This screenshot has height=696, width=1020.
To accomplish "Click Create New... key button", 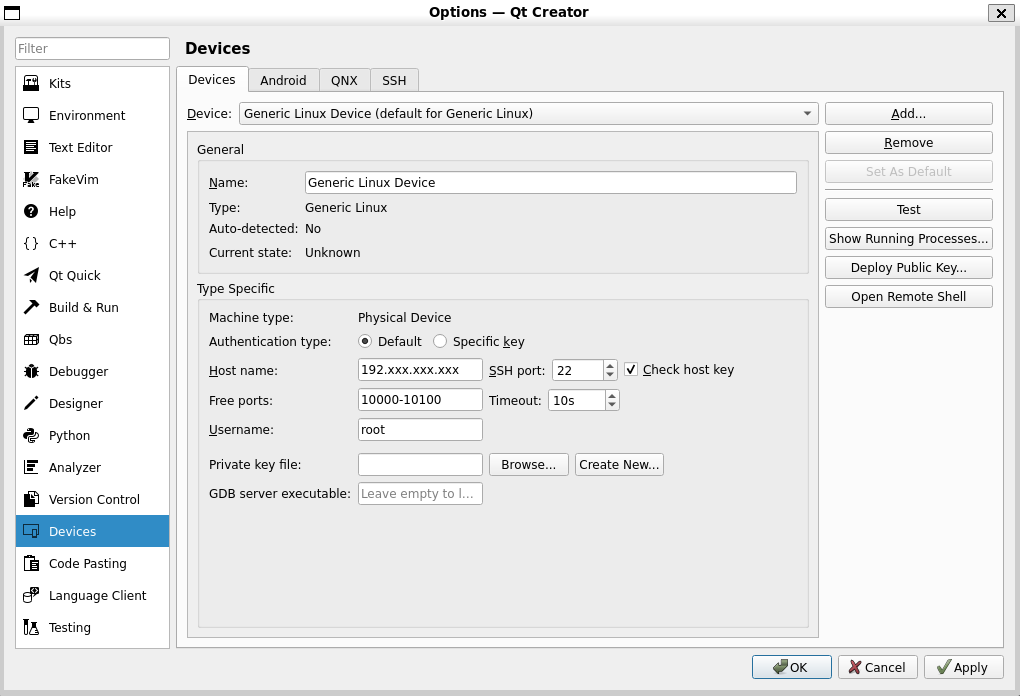I will coord(619,464).
